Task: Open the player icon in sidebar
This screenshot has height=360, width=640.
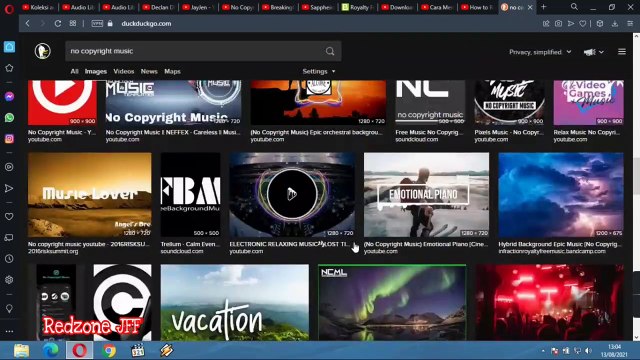Action: (x=9, y=167)
